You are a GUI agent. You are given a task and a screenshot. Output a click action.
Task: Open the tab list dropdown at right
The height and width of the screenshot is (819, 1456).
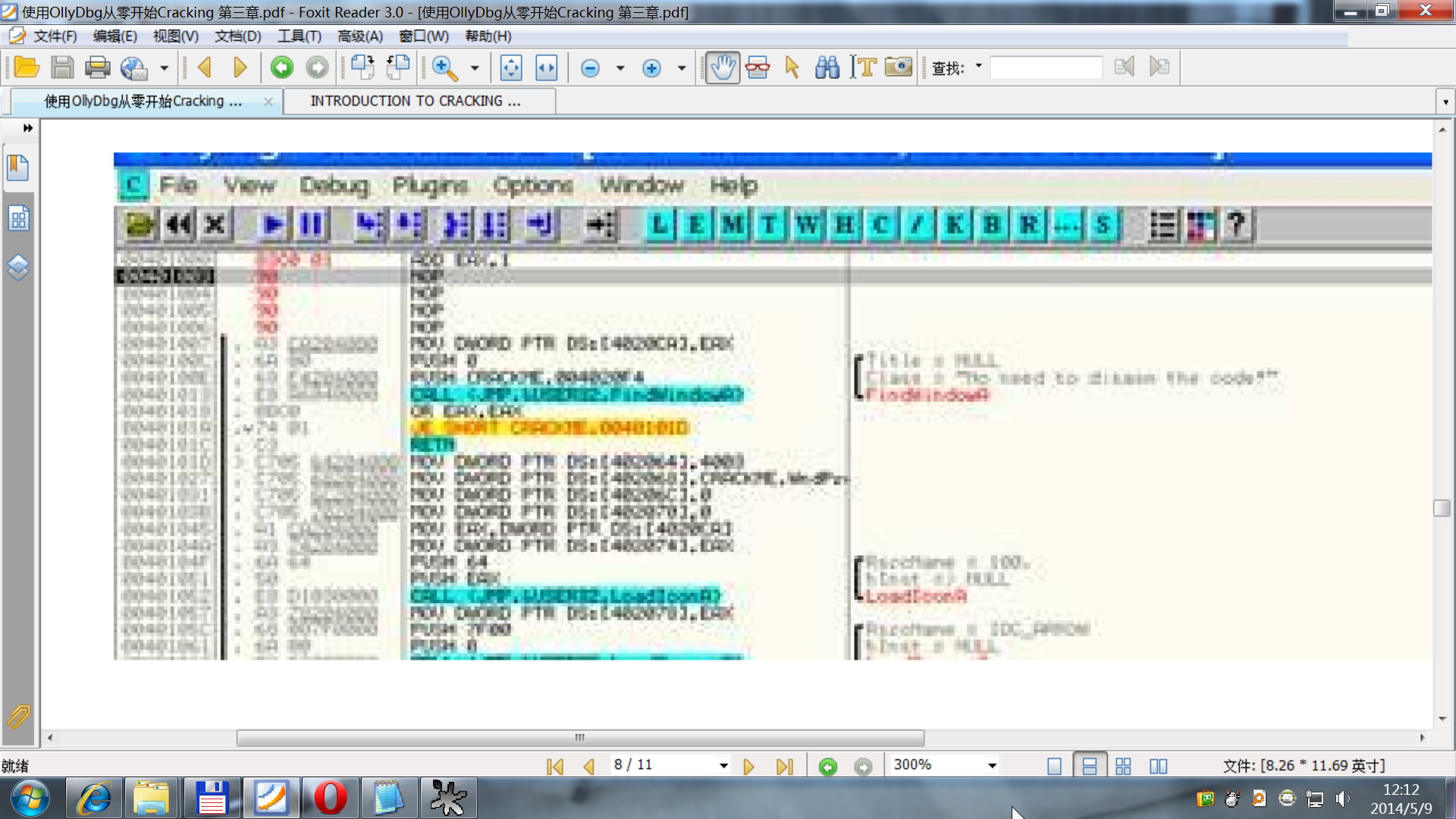coord(1445,102)
